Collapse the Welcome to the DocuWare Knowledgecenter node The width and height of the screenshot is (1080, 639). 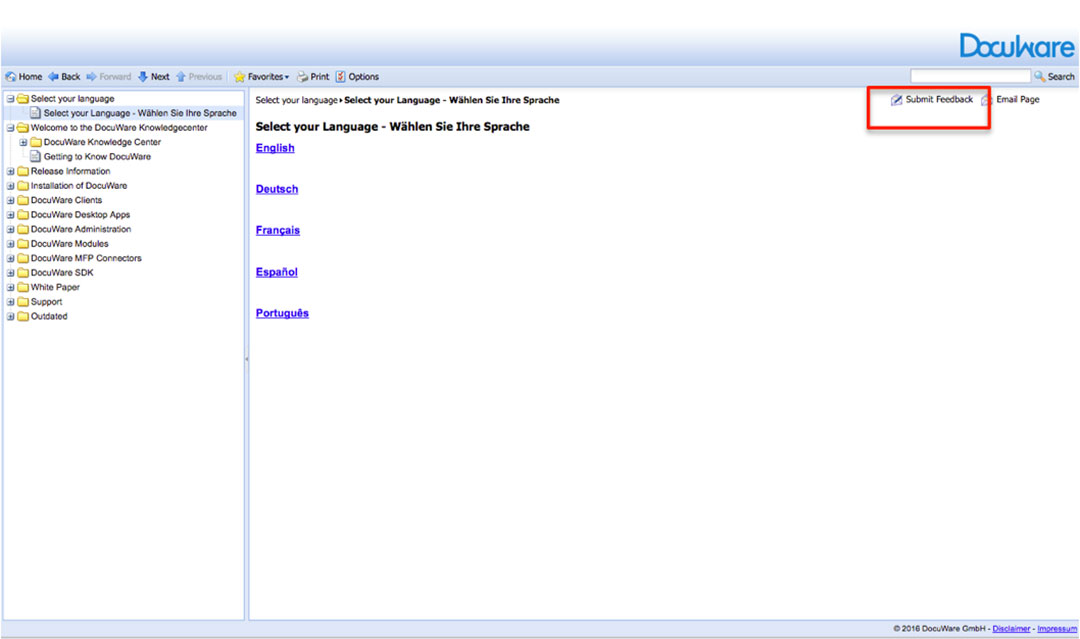coord(10,127)
